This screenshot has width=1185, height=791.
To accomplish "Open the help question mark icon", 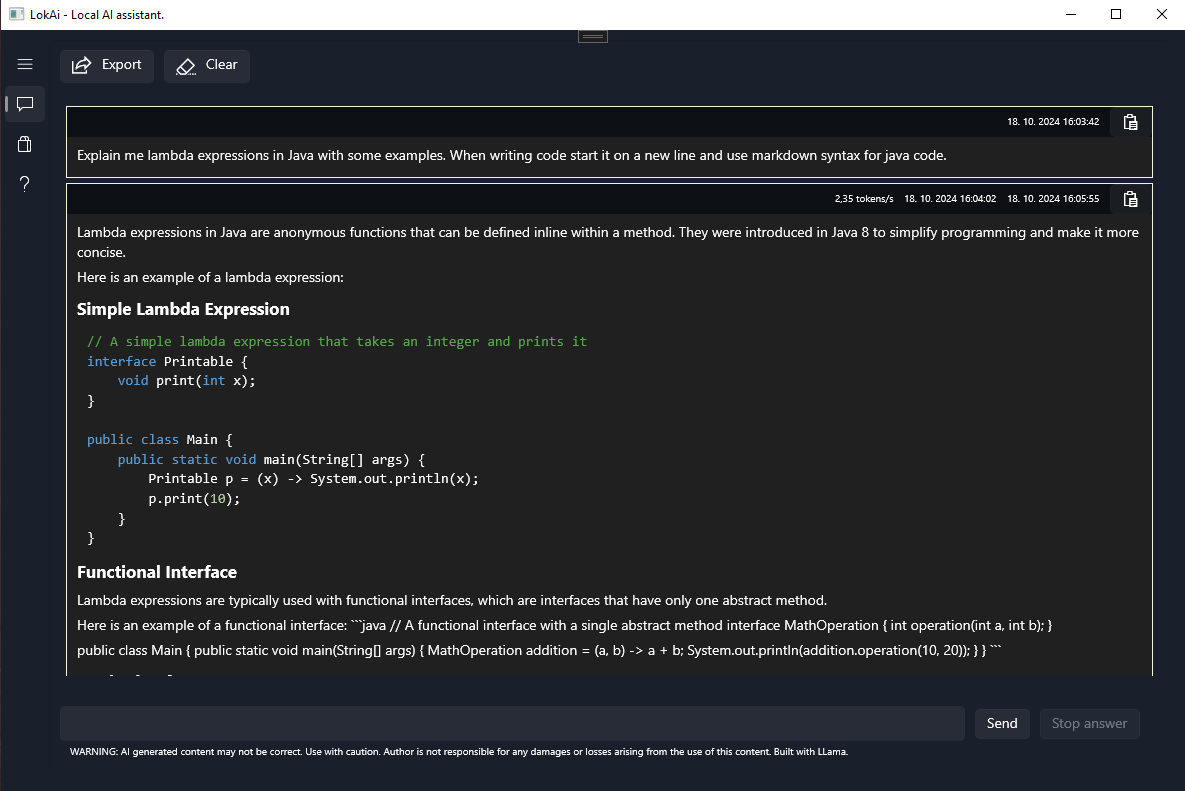I will click(x=25, y=184).
